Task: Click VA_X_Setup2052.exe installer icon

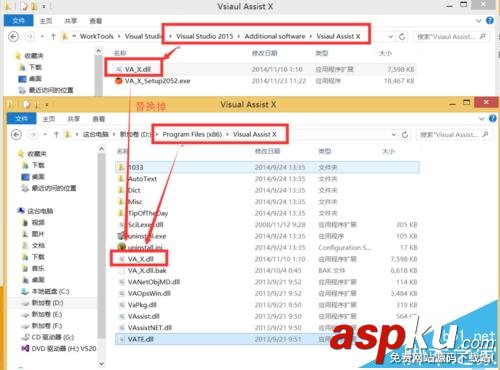Action: pyautogui.click(x=119, y=81)
